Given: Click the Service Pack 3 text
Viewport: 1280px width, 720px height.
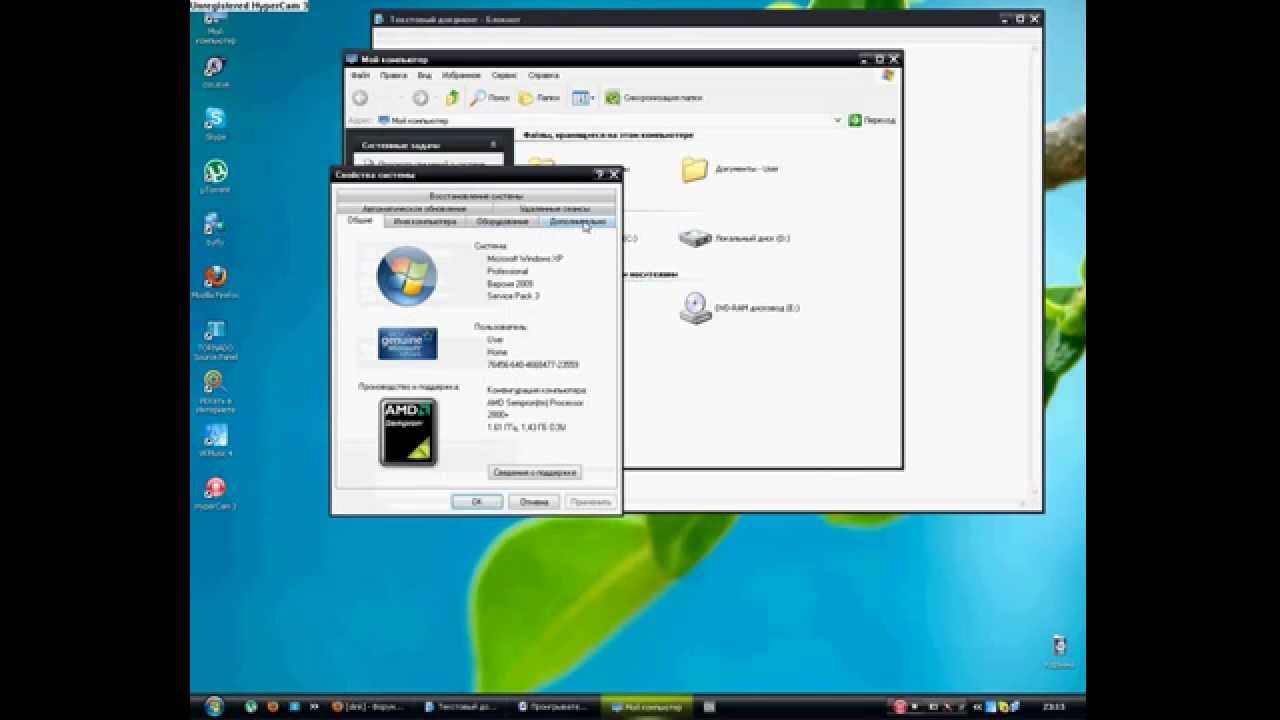Looking at the screenshot, I should point(513,296).
